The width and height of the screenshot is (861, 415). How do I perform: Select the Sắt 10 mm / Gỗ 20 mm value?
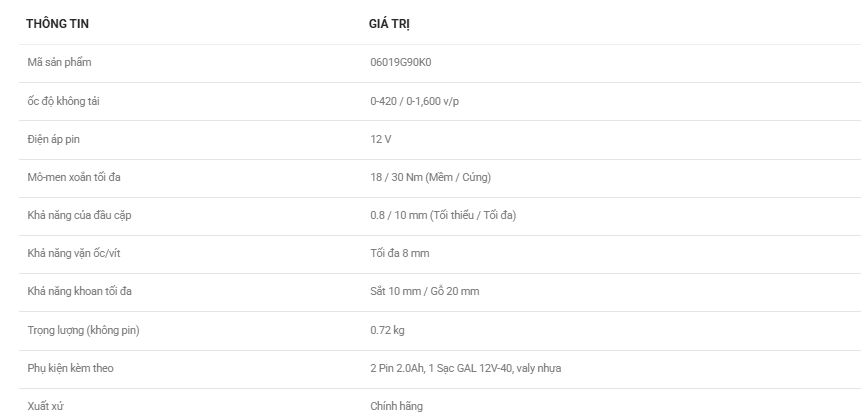tap(424, 291)
